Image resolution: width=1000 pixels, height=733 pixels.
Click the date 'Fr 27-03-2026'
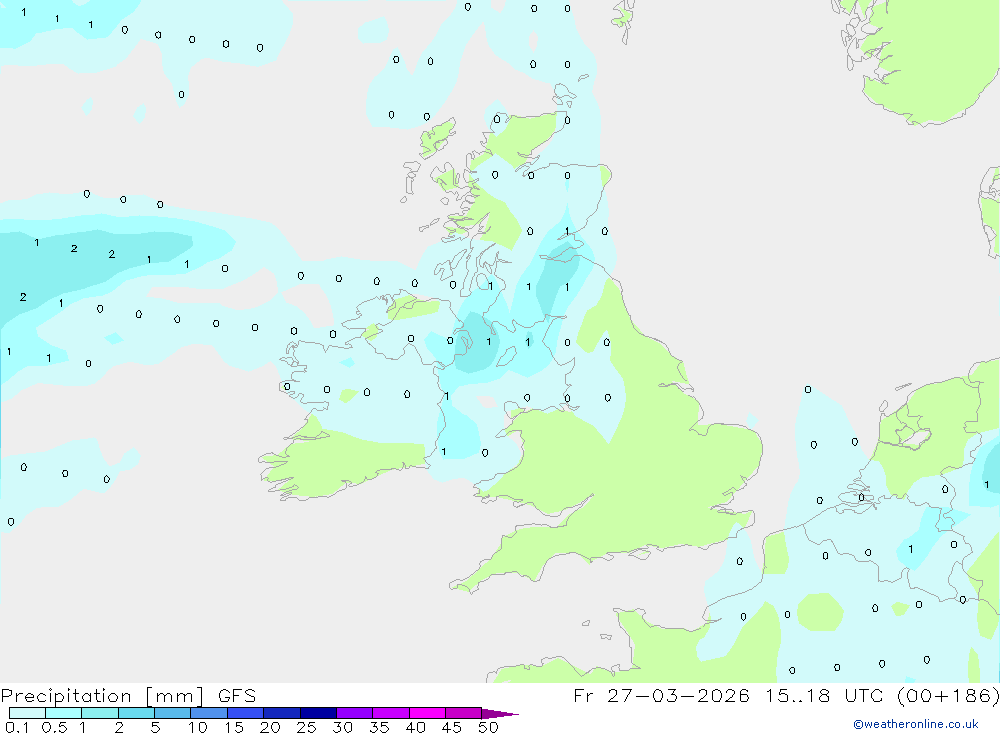coord(661,695)
